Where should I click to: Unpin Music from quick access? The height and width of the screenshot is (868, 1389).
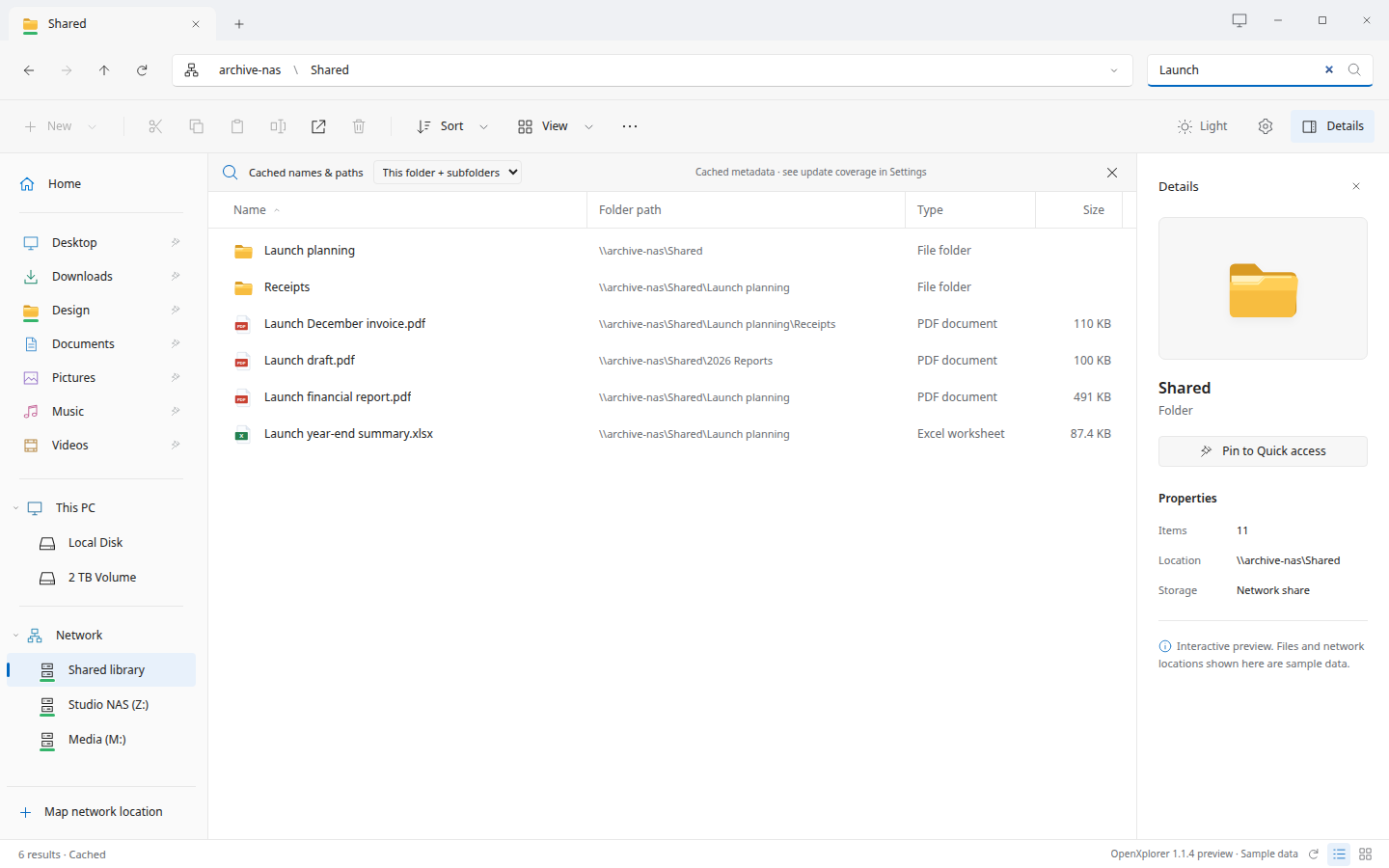point(176,411)
